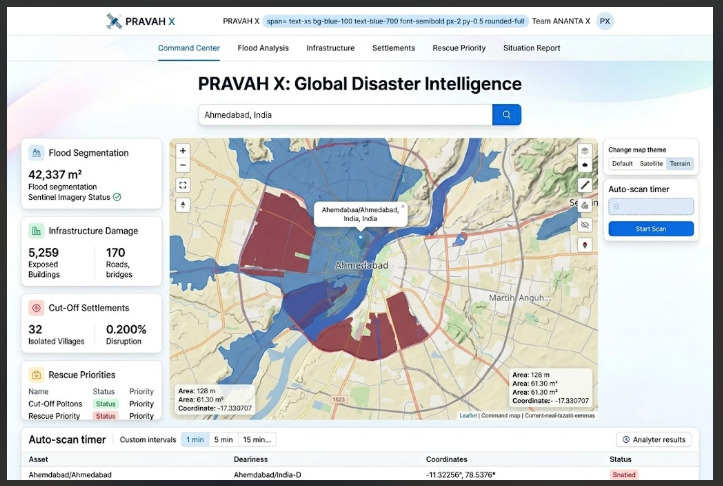Click the Infrastructure Damage card icon
This screenshot has width=723, height=486.
click(36, 231)
